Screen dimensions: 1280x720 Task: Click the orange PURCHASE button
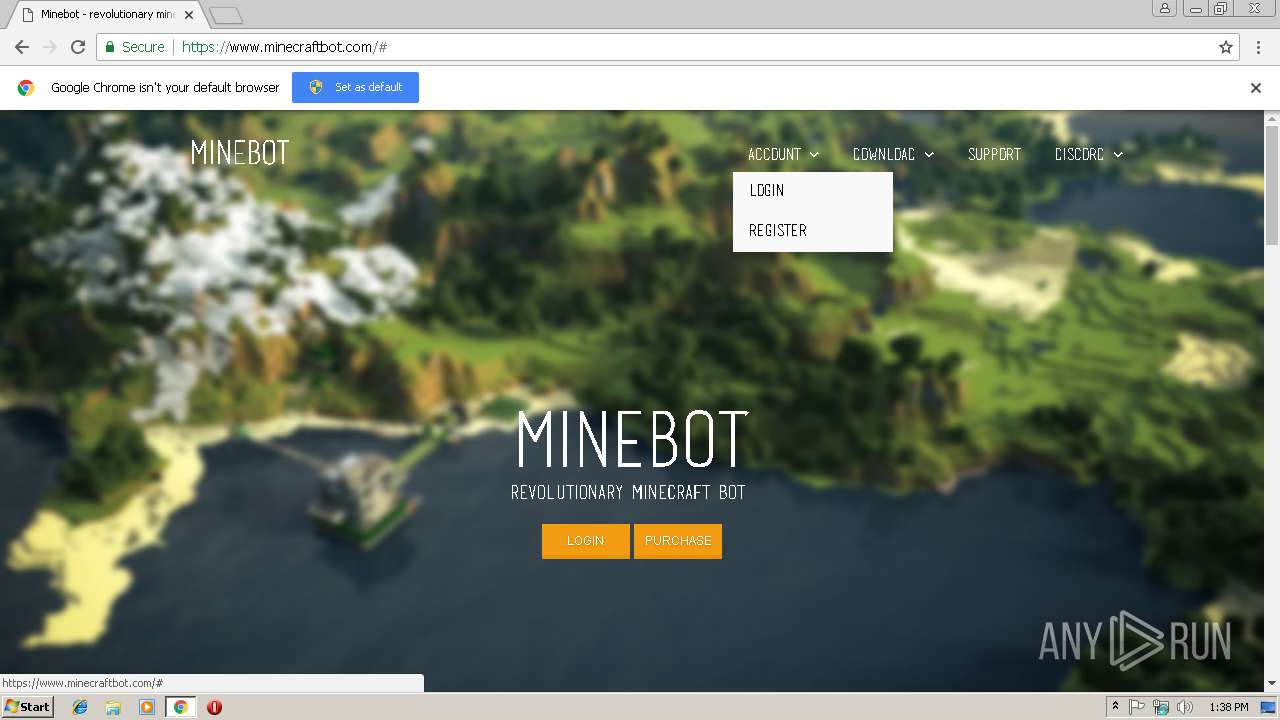(678, 541)
